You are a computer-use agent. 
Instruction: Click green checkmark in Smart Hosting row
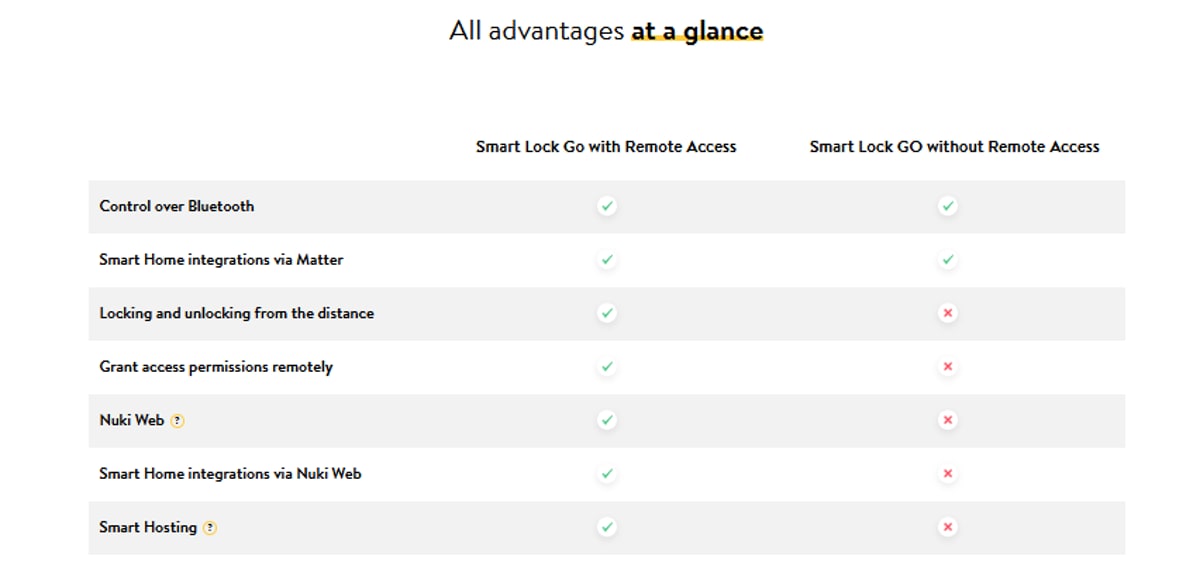point(606,527)
